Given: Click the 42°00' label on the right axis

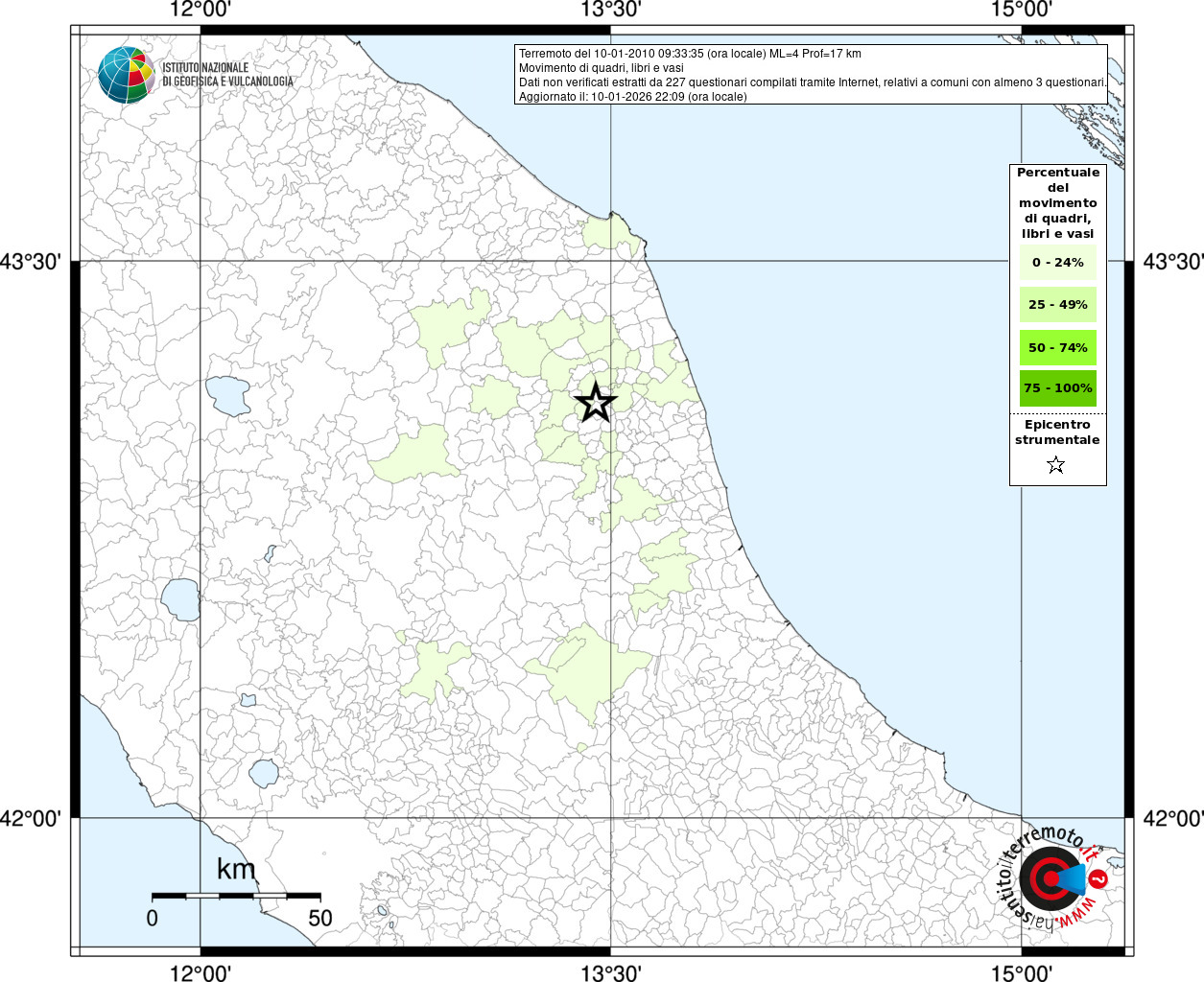Looking at the screenshot, I should pyautogui.click(x=1172, y=818).
